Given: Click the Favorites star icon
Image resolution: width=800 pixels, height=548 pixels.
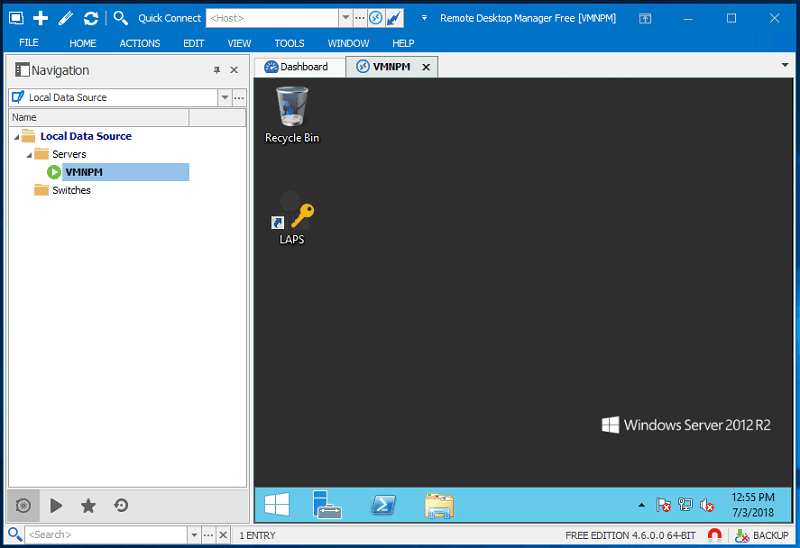Looking at the screenshot, I should point(88,506).
